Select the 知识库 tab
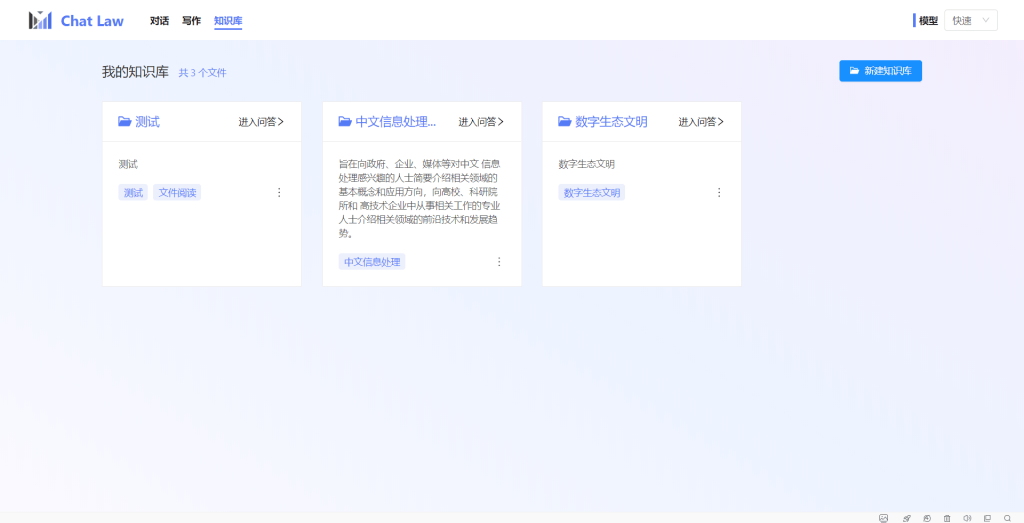 (x=228, y=21)
